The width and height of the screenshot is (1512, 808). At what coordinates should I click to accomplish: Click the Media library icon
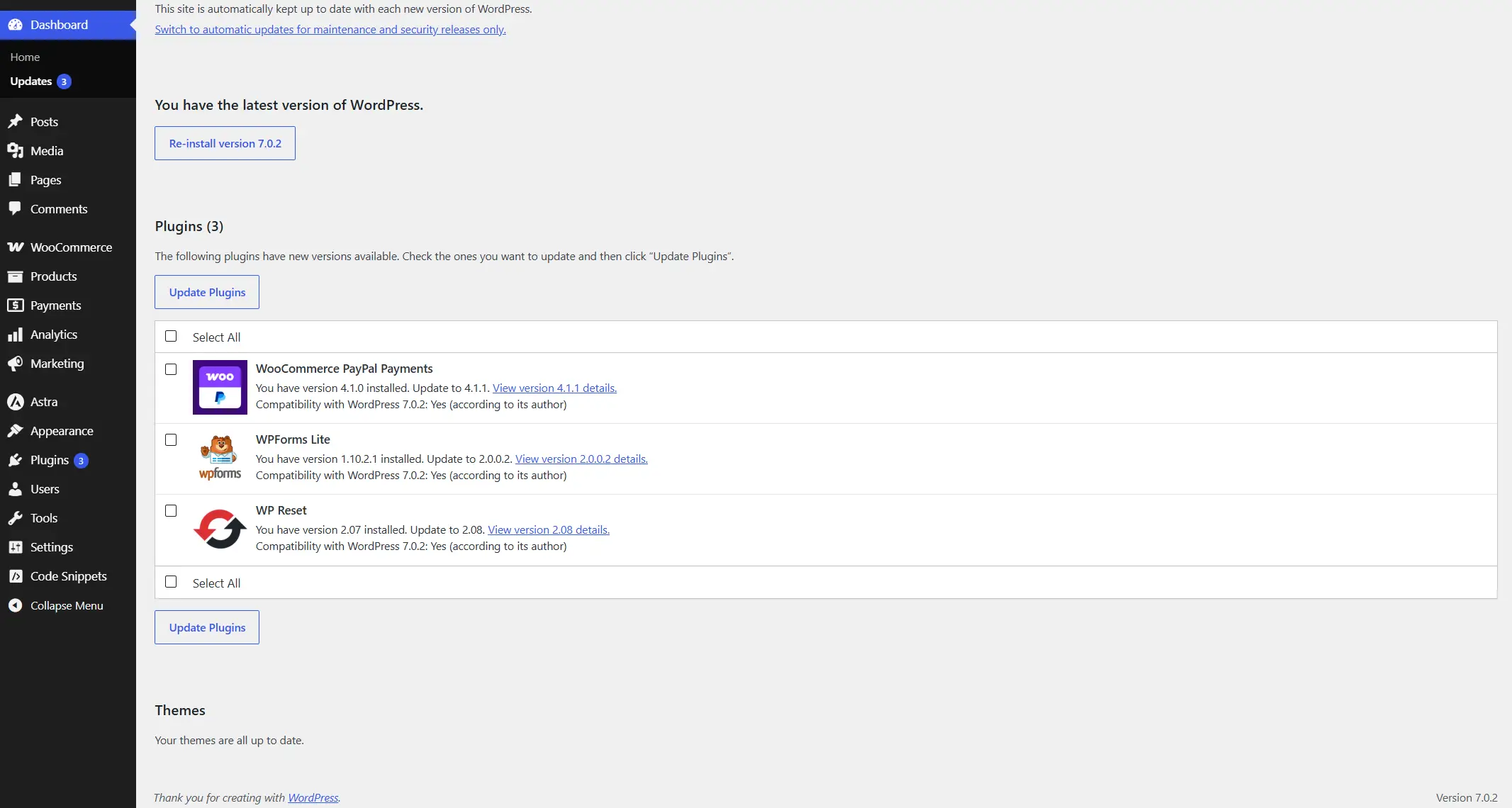[15, 151]
